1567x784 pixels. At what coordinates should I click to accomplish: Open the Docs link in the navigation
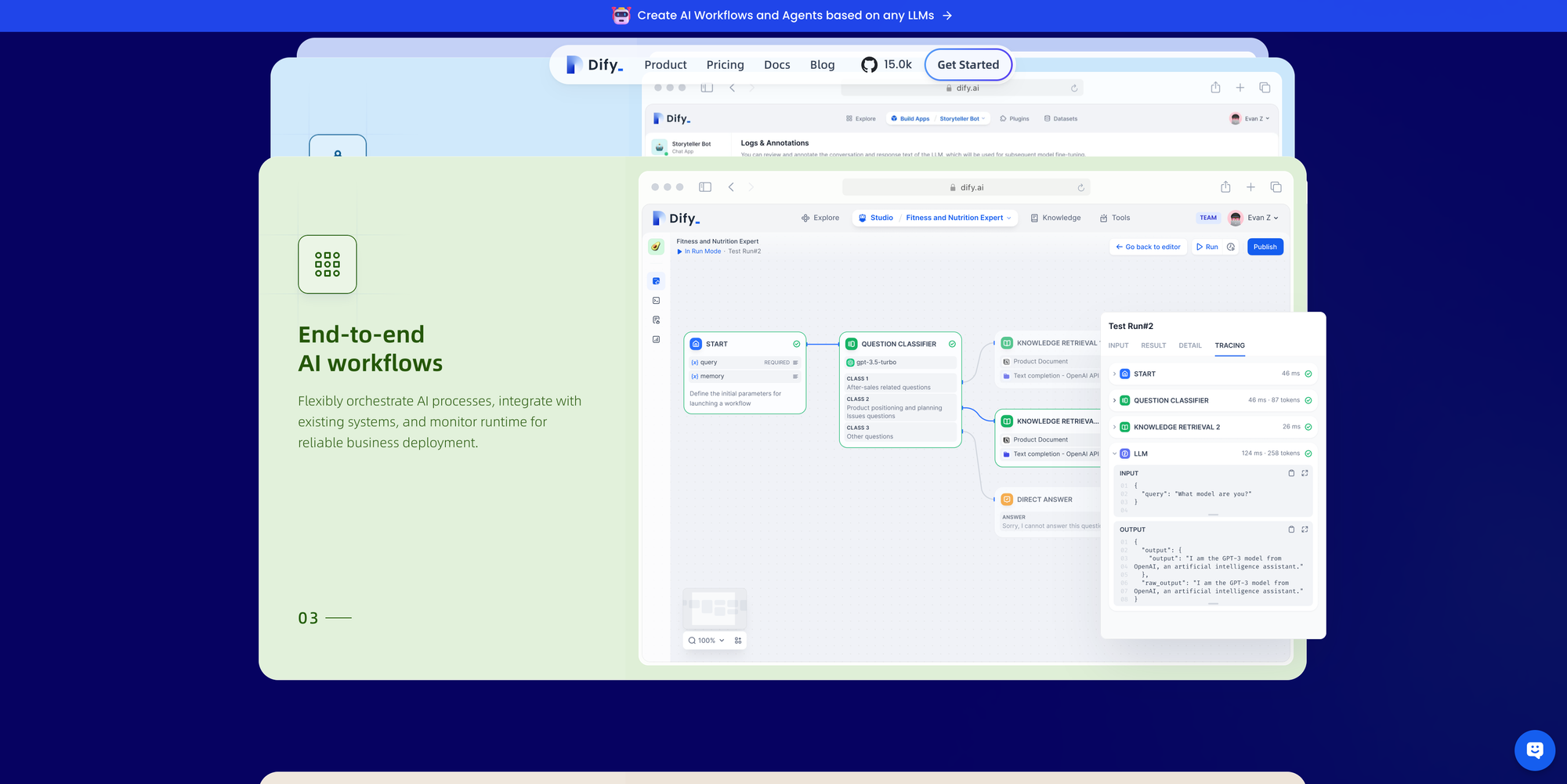click(776, 65)
